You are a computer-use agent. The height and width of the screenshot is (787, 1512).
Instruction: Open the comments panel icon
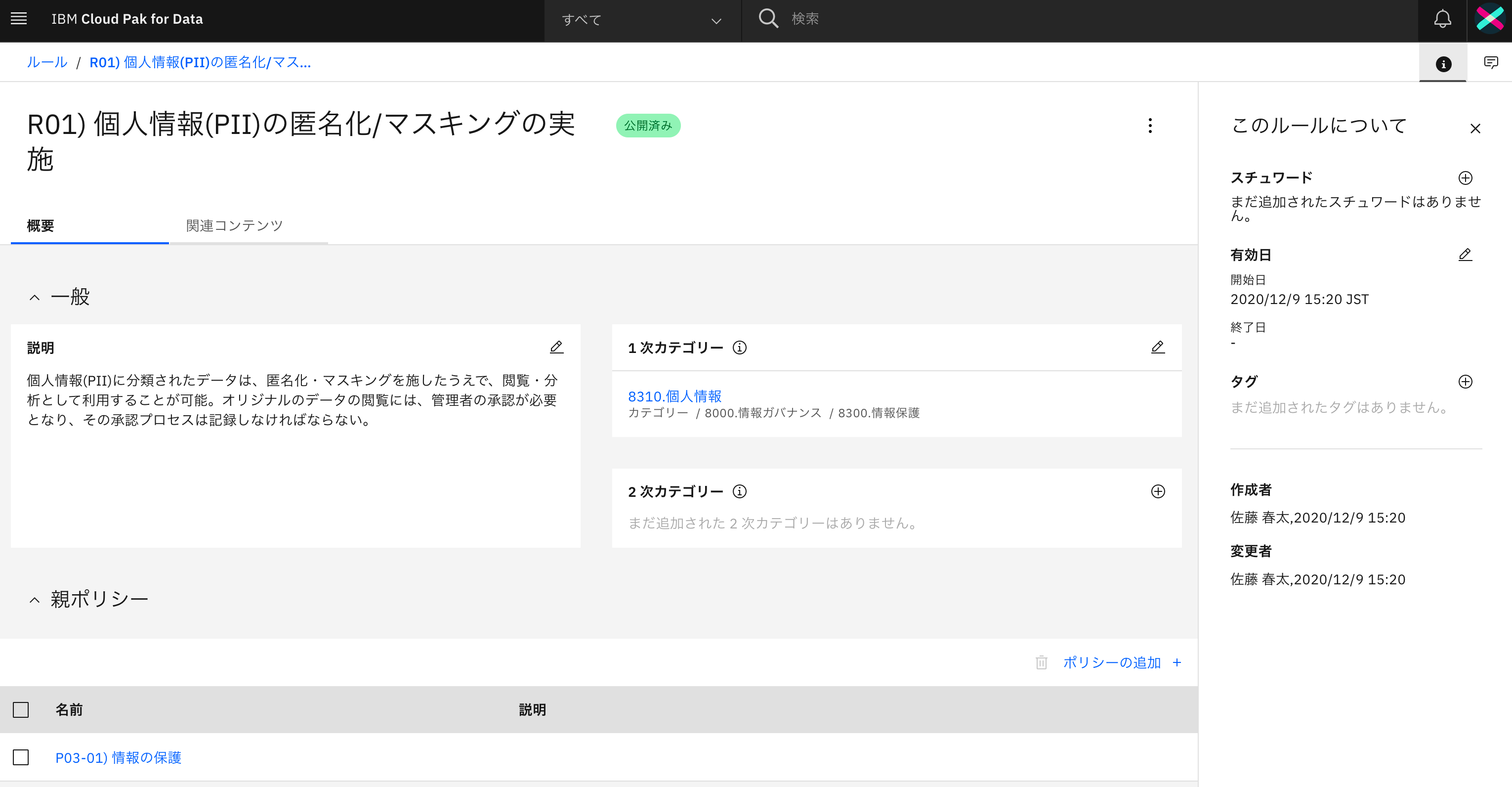[x=1490, y=62]
